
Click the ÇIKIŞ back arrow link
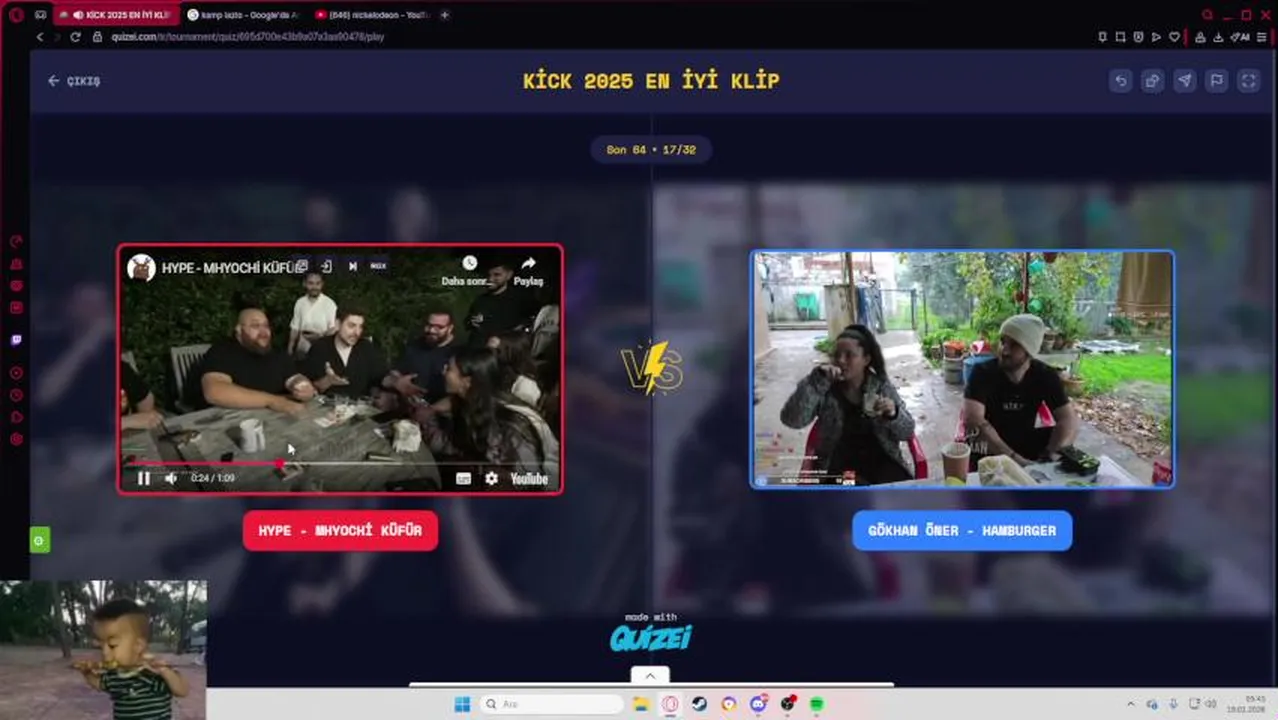(74, 81)
